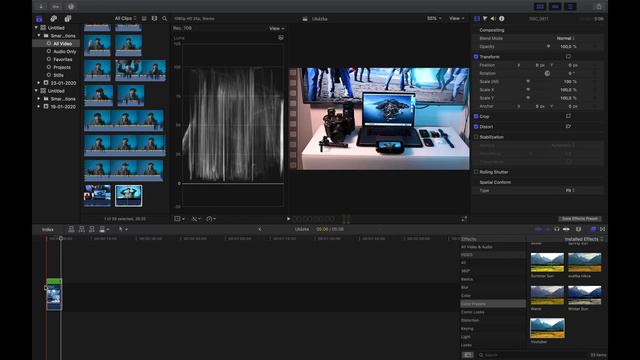Viewport: 640px width, 360px height.
Task: Show the Audio inspector tab icon
Action: [x=493, y=18]
